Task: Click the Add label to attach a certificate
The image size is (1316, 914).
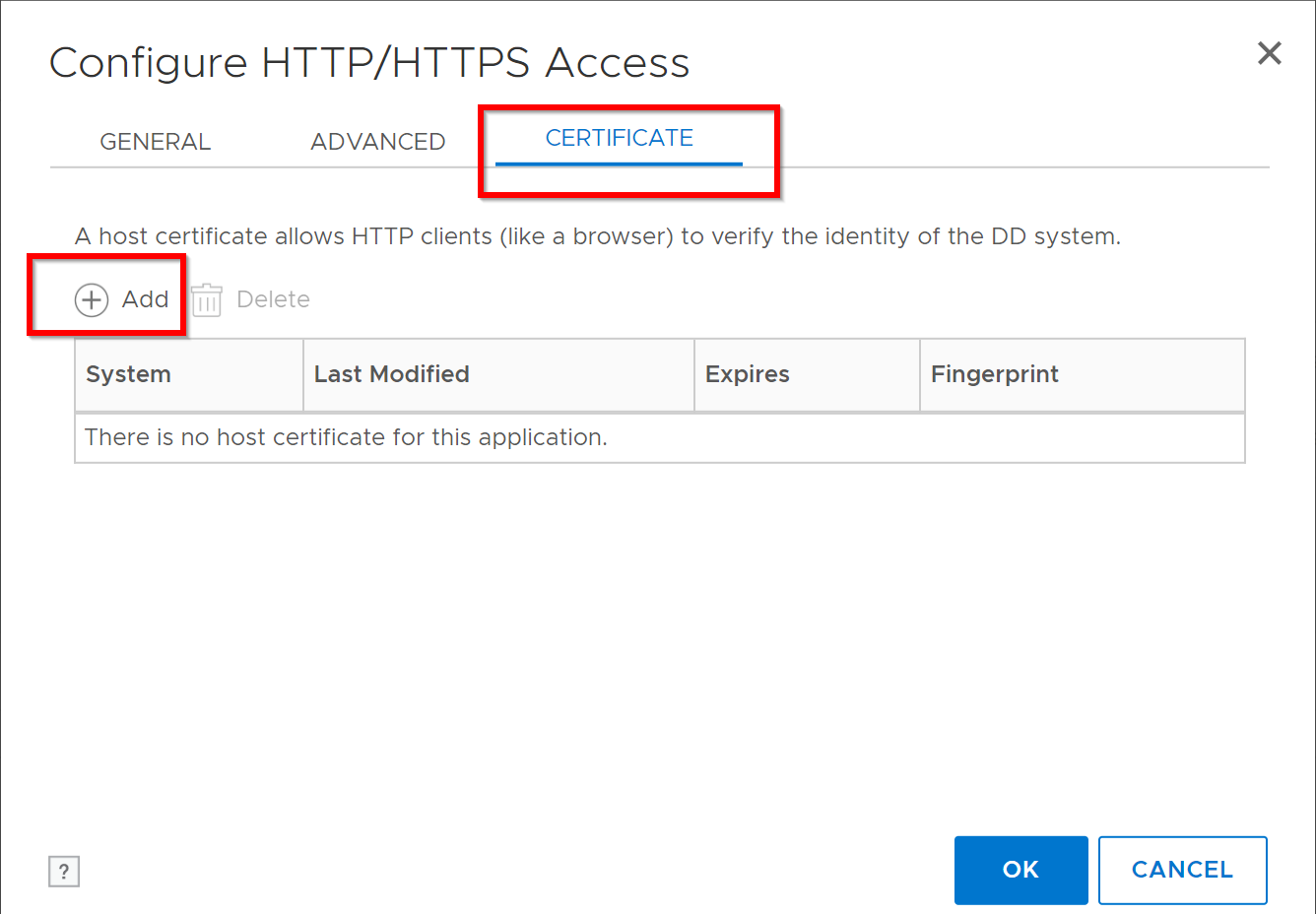Action: coord(145,299)
